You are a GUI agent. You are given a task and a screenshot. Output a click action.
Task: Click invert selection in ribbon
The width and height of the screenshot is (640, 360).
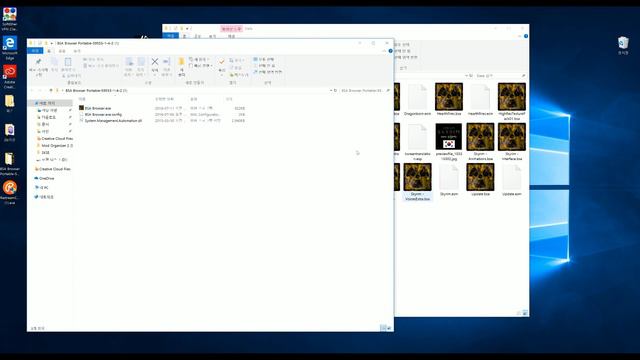(267, 72)
